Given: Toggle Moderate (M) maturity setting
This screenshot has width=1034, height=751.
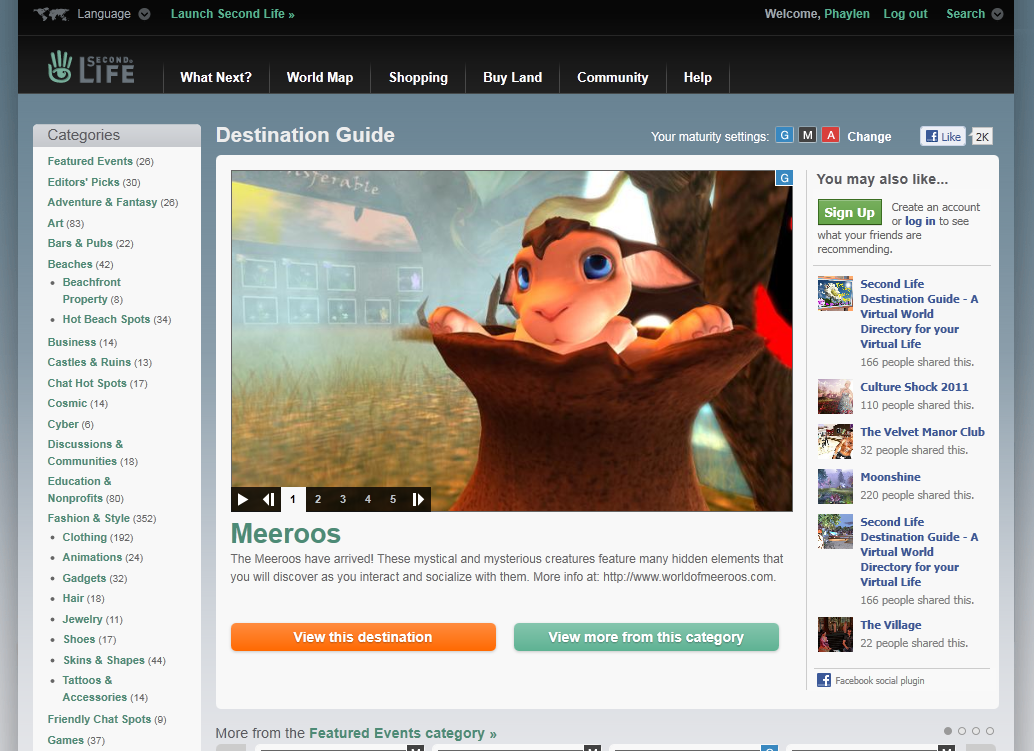Looking at the screenshot, I should click(x=808, y=135).
